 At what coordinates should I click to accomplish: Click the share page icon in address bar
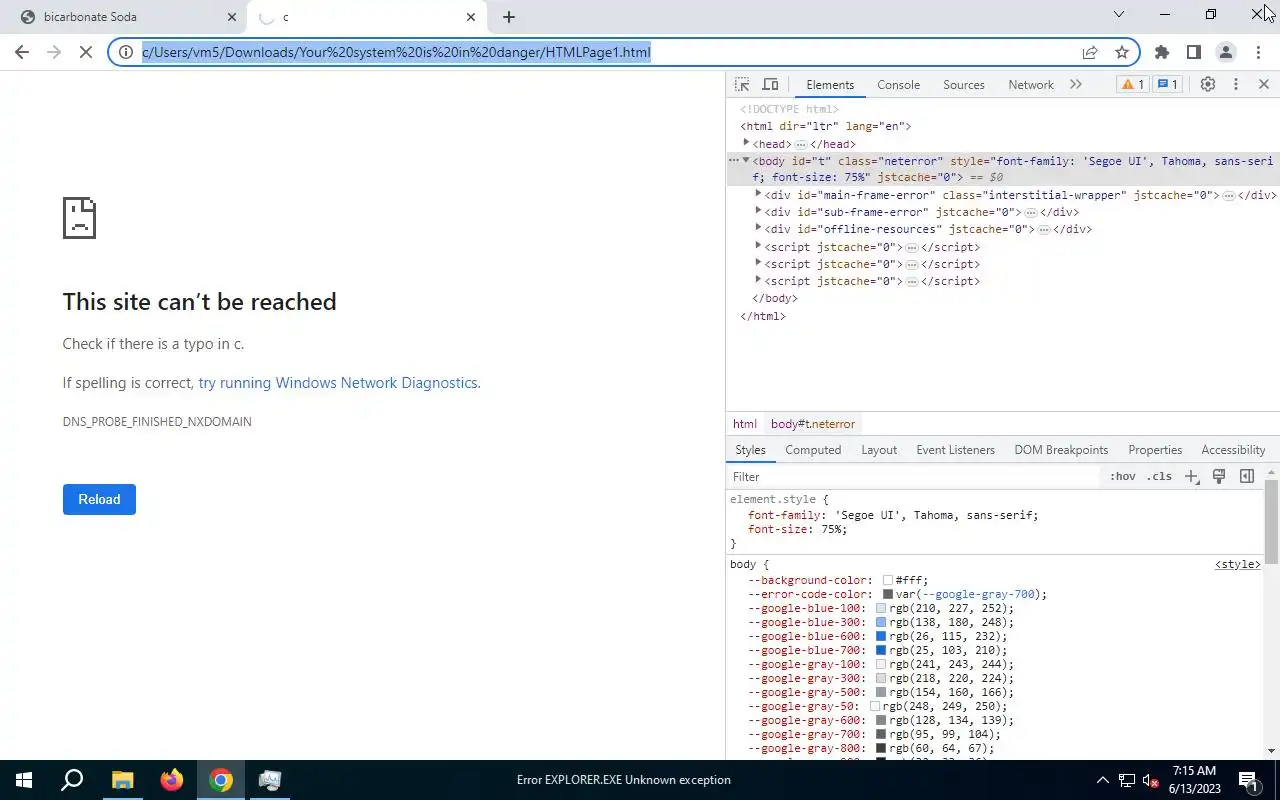[x=1090, y=52]
